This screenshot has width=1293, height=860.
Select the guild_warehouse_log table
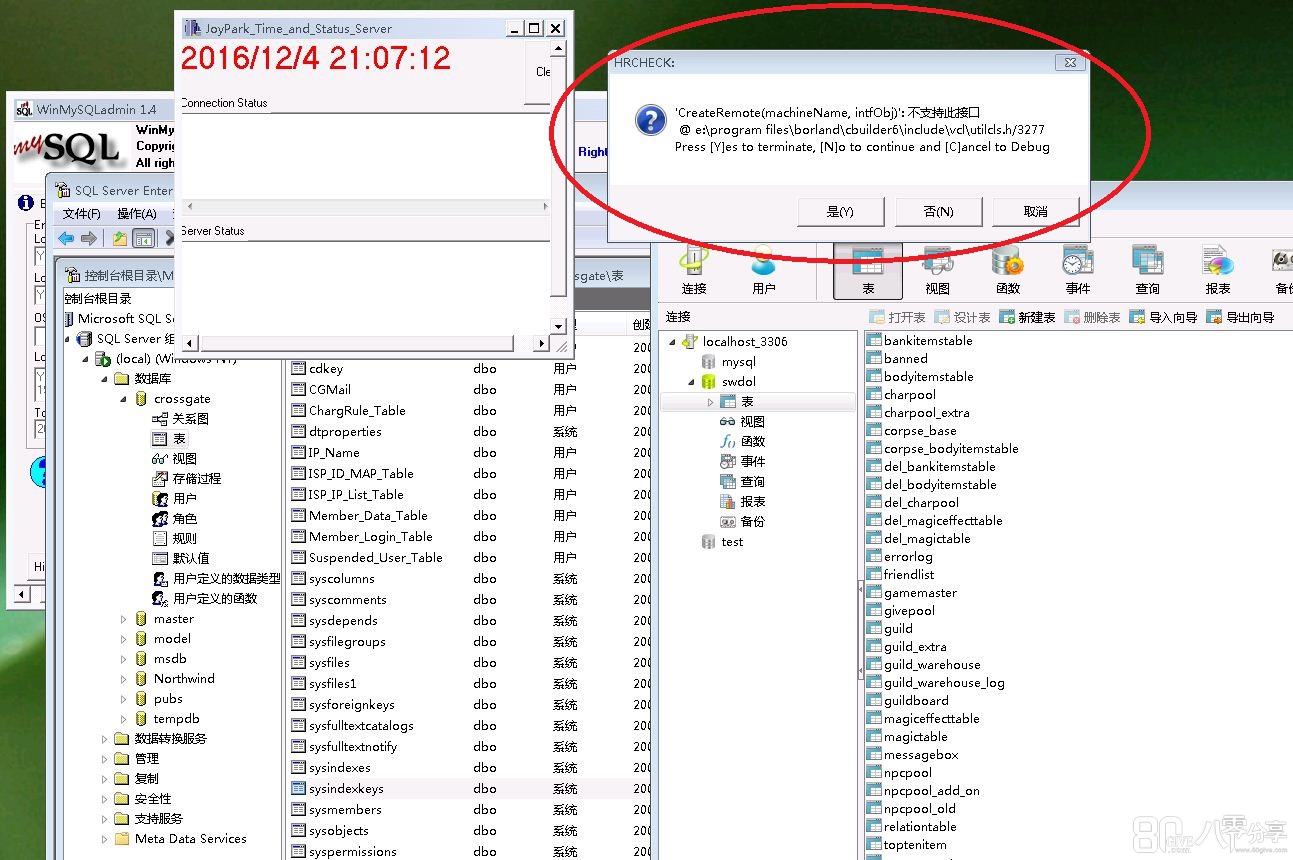click(936, 683)
